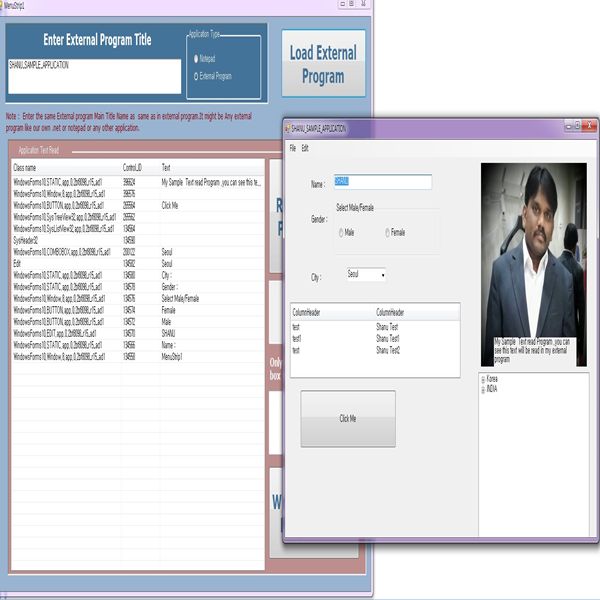This screenshot has width=600, height=600.
Task: Click the person photo in sample application
Action: (534, 264)
